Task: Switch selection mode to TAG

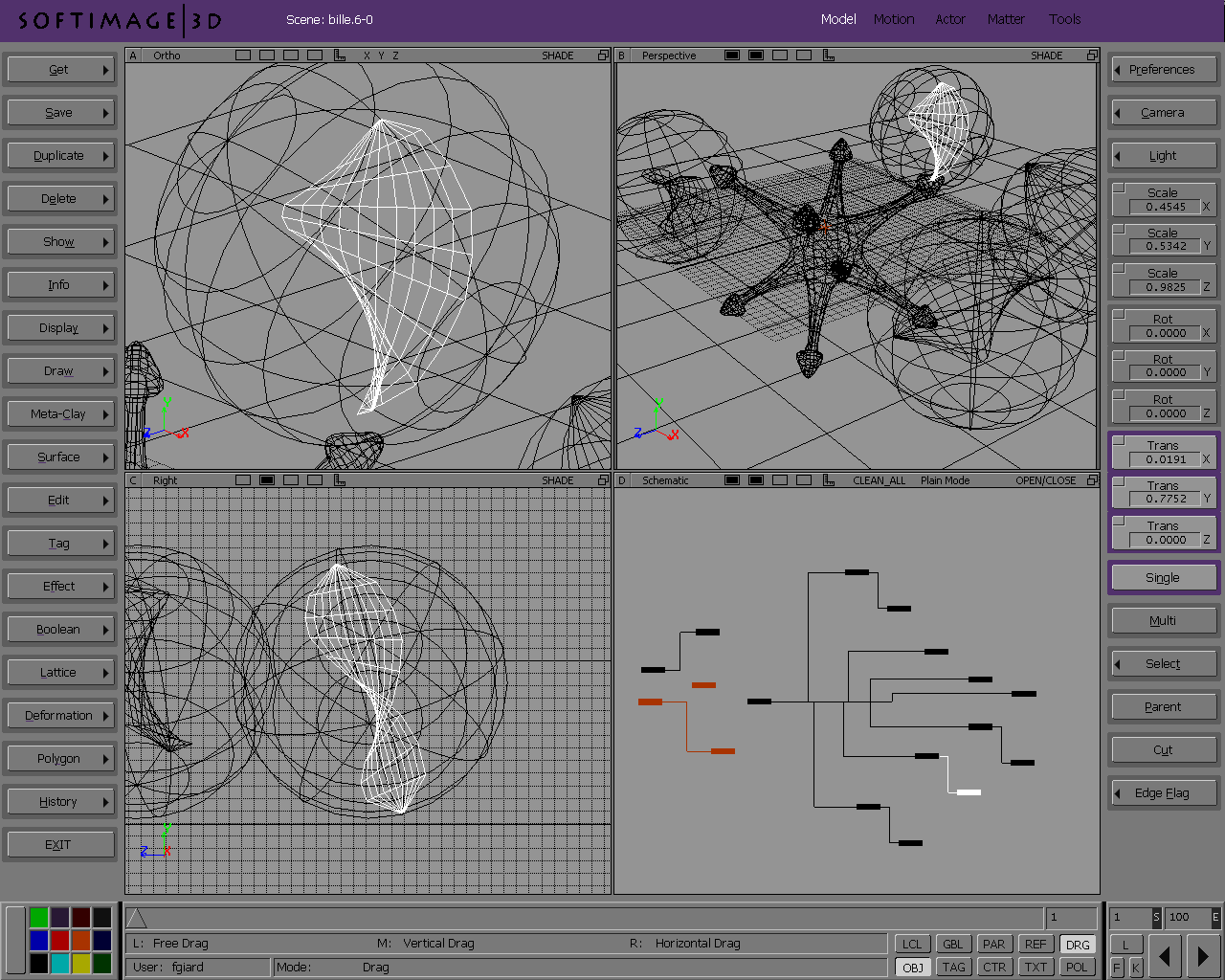Action: 953,968
